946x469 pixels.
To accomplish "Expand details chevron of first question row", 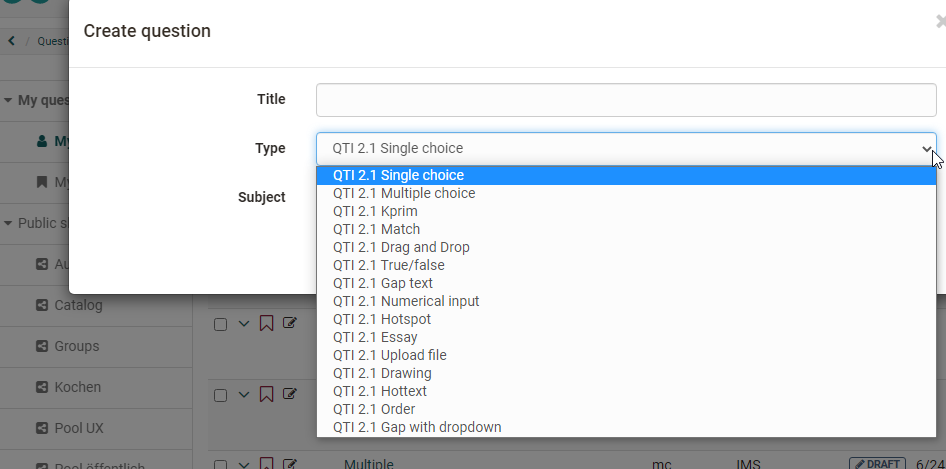I will pyautogui.click(x=243, y=324).
